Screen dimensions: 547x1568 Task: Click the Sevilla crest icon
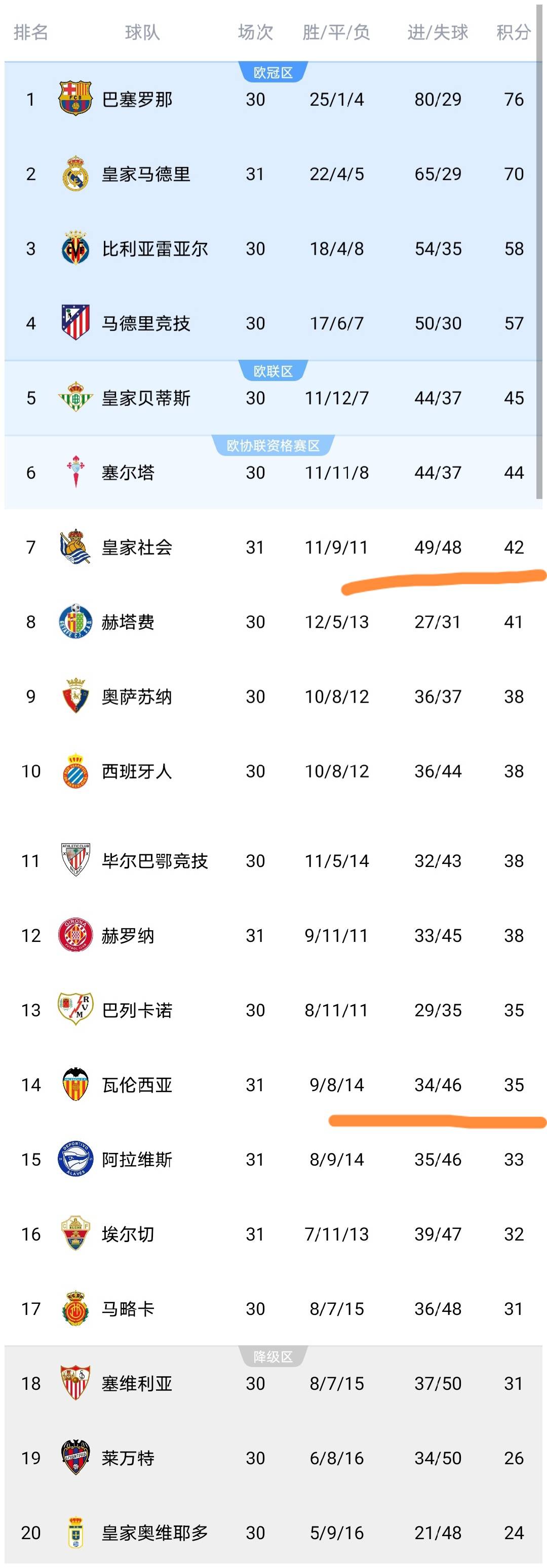75,1382
